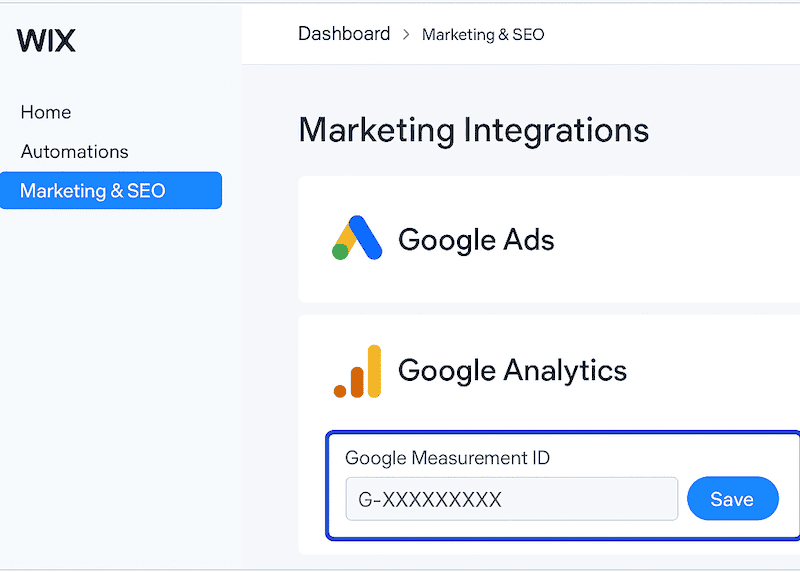The height and width of the screenshot is (572, 800).
Task: Click the Google Analytics bar-chart icon
Action: coord(357,371)
